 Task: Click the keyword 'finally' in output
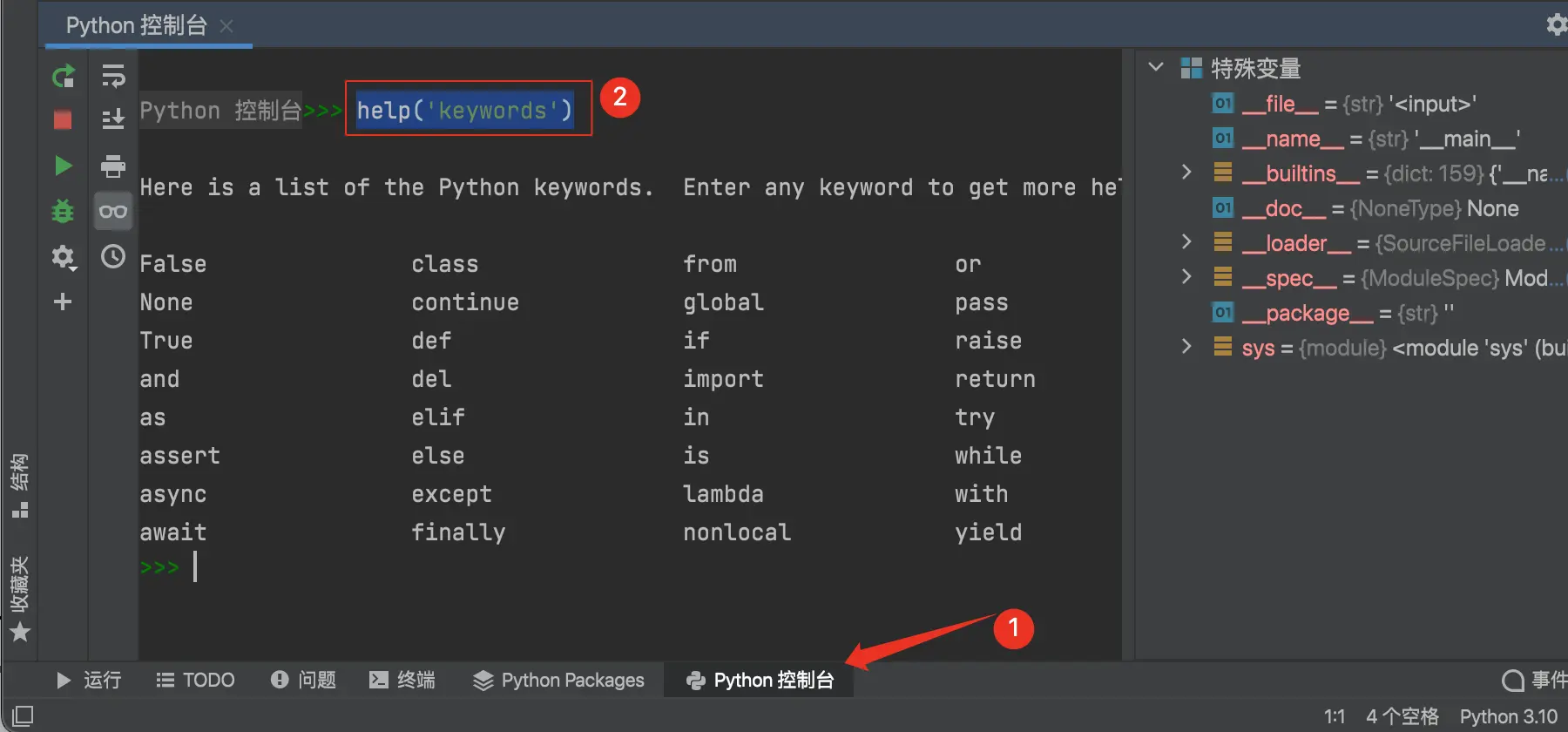(458, 532)
